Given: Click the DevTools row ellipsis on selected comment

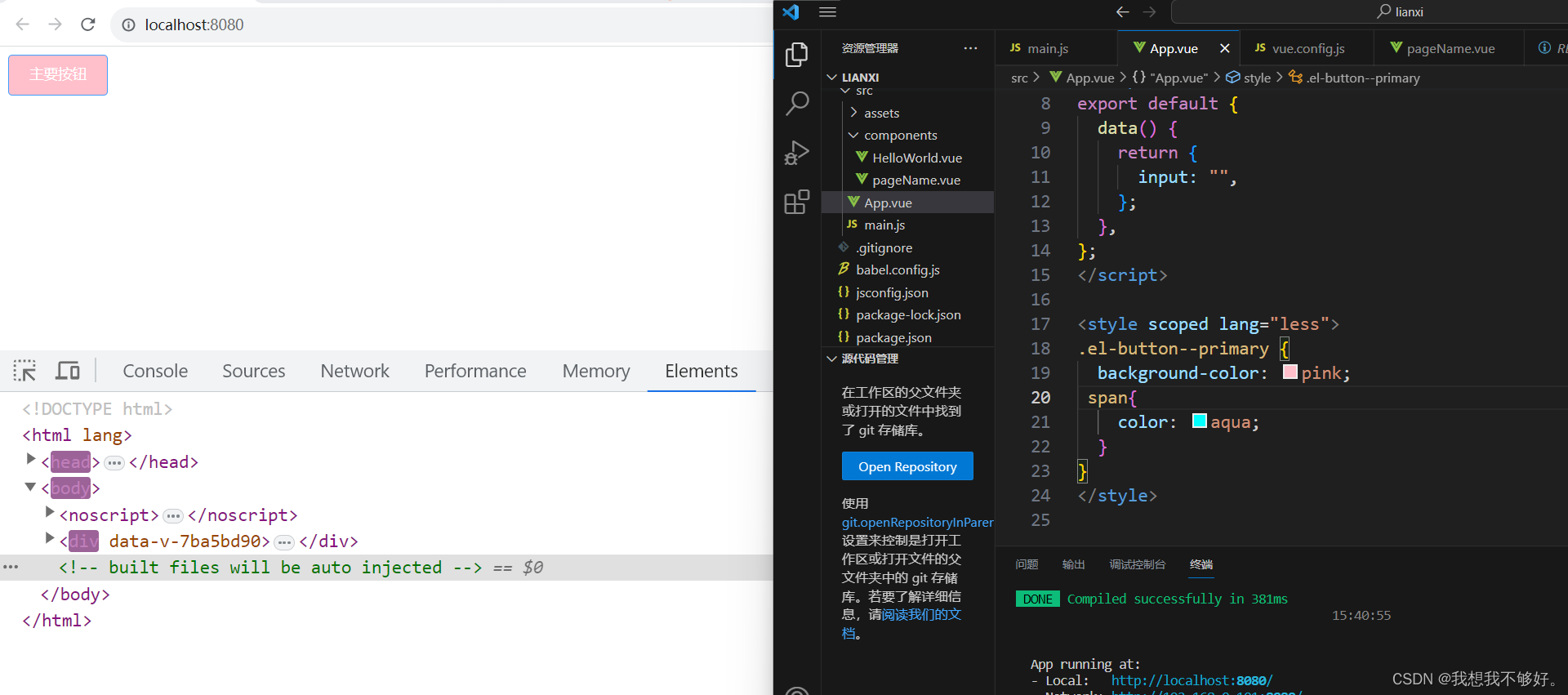Looking at the screenshot, I should [x=11, y=567].
